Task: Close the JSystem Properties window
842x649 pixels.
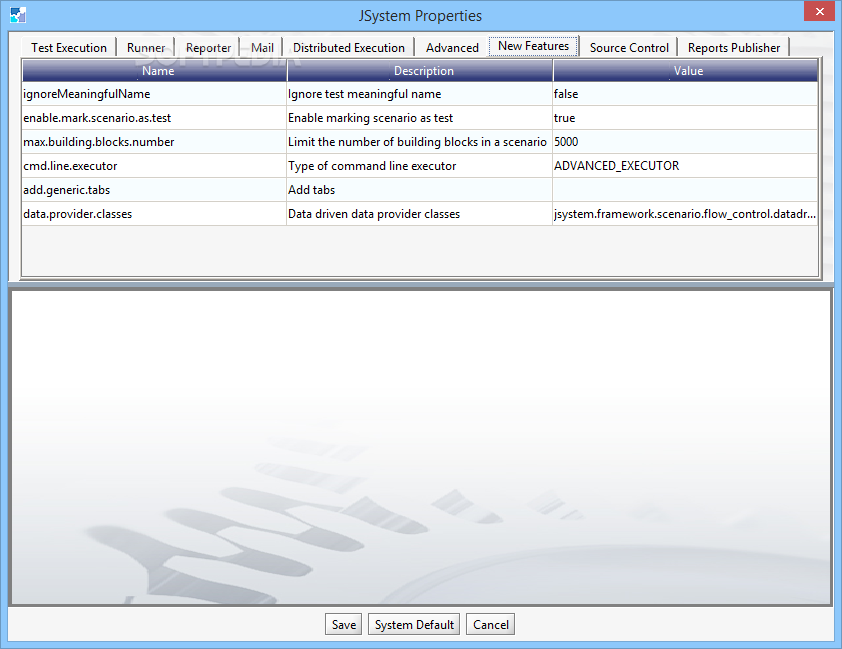Action: click(x=819, y=11)
